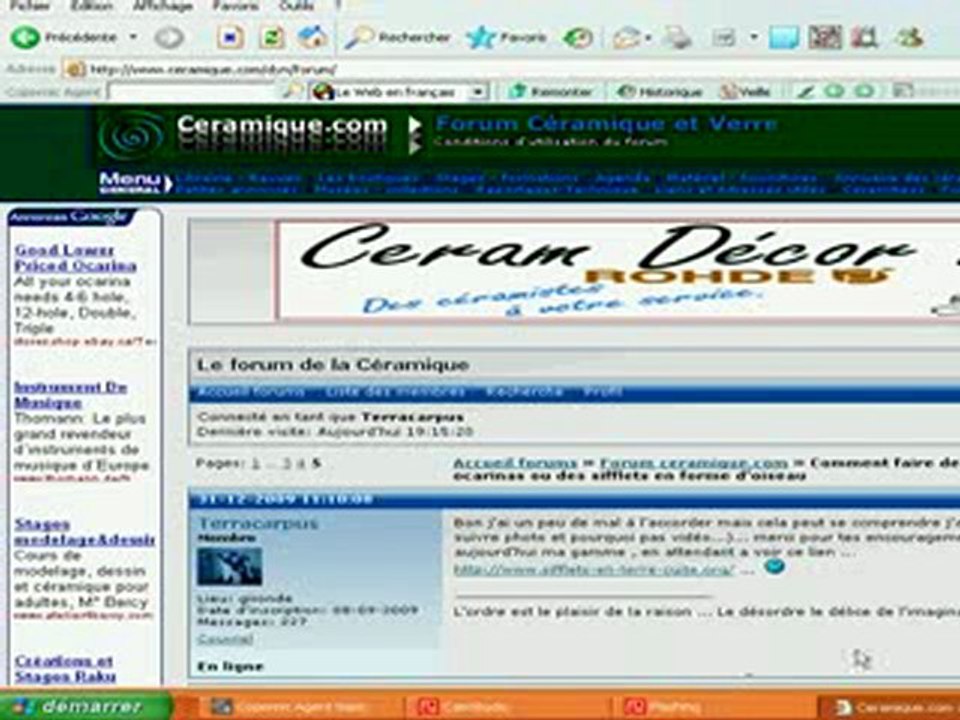Open 'Instrument De Musique' ad link
This screenshot has width=960, height=720.
click(x=70, y=395)
